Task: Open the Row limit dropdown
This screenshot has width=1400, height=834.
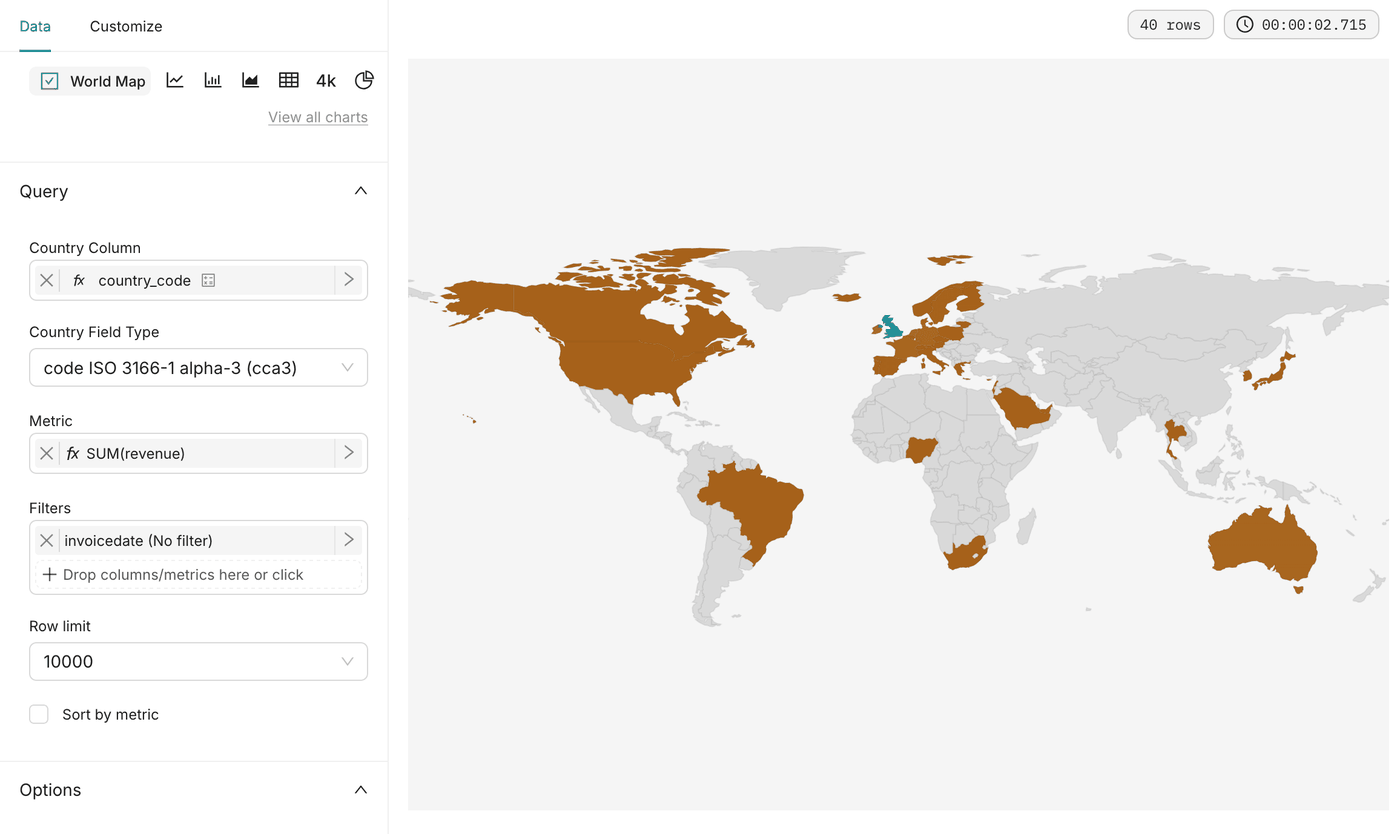Action: click(198, 661)
